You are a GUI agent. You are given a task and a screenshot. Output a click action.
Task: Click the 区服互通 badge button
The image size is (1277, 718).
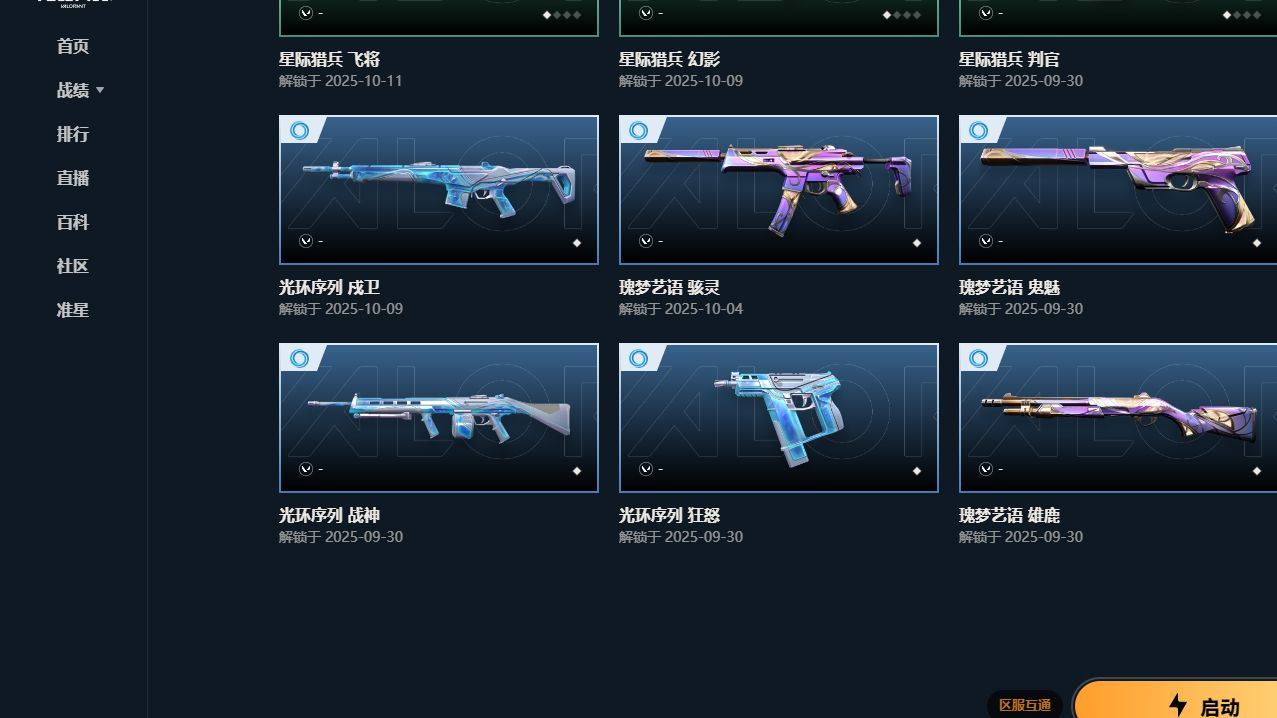[x=1024, y=705]
